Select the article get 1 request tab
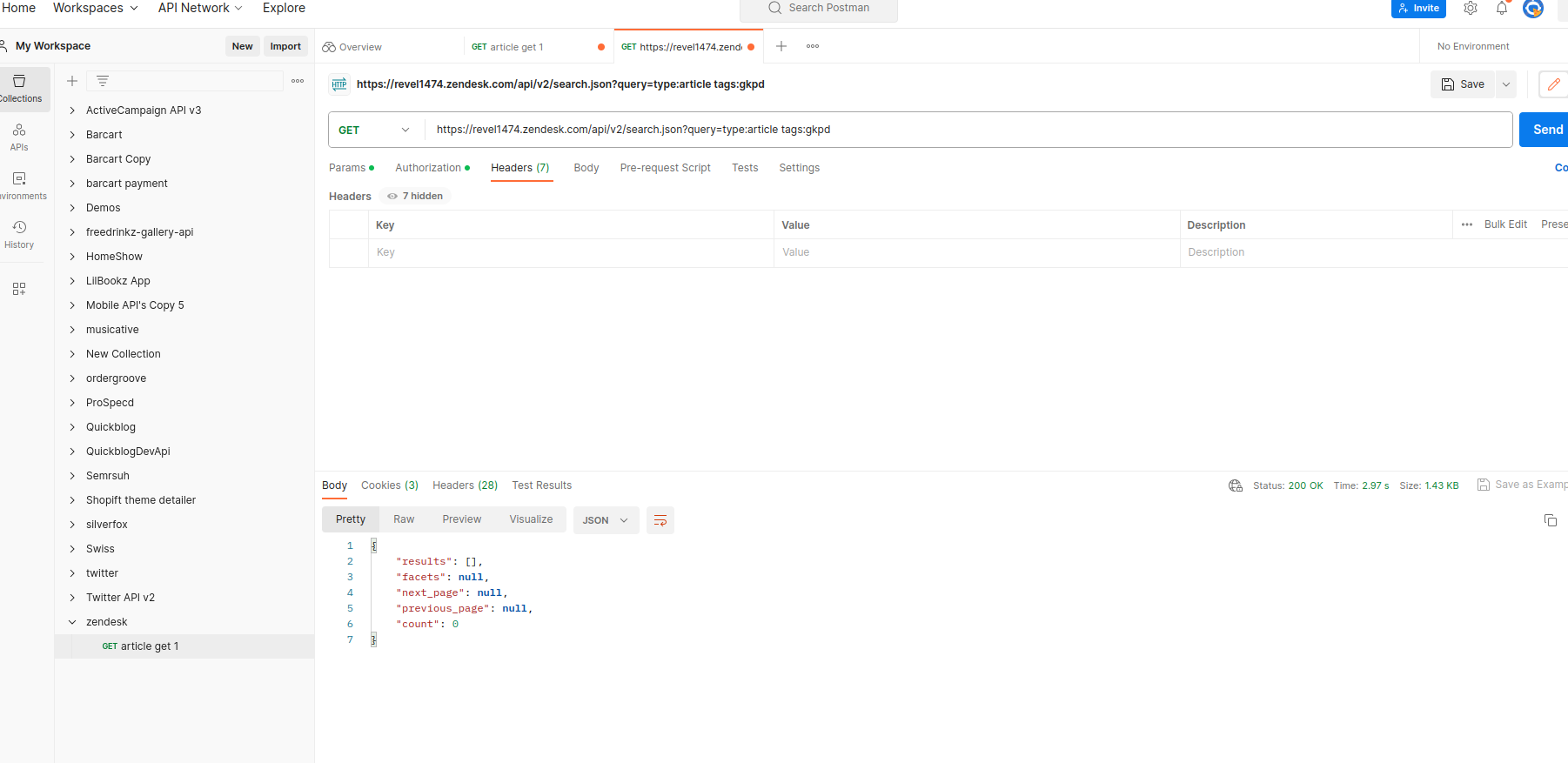The image size is (1568, 763). (538, 47)
